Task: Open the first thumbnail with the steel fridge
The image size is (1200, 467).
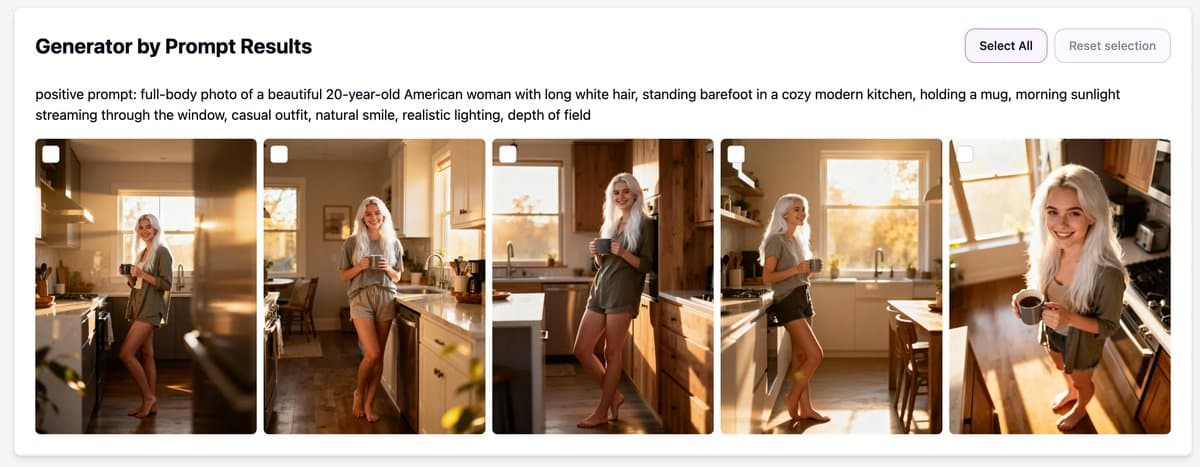Action: point(146,286)
